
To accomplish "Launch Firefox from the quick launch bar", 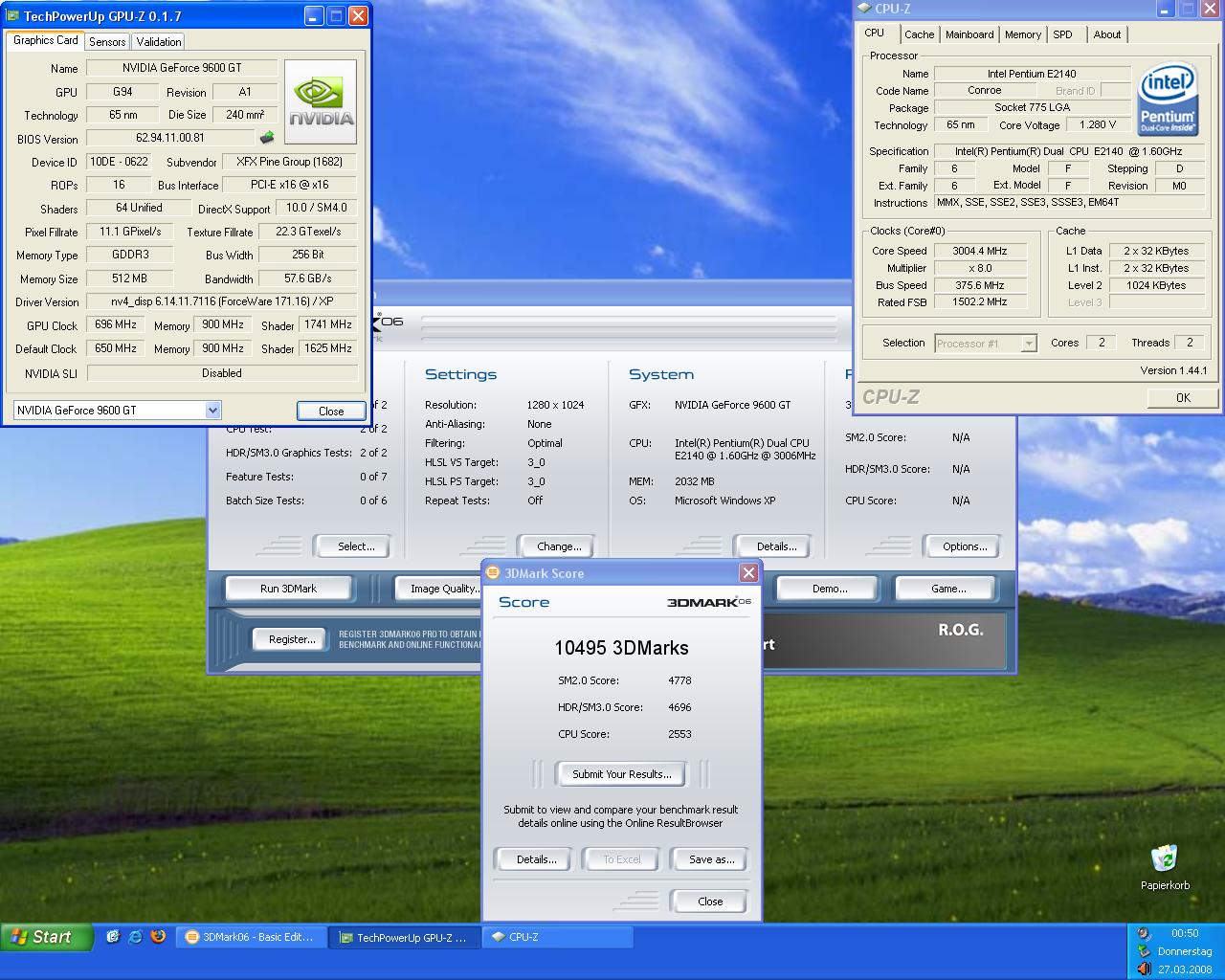I will (159, 937).
